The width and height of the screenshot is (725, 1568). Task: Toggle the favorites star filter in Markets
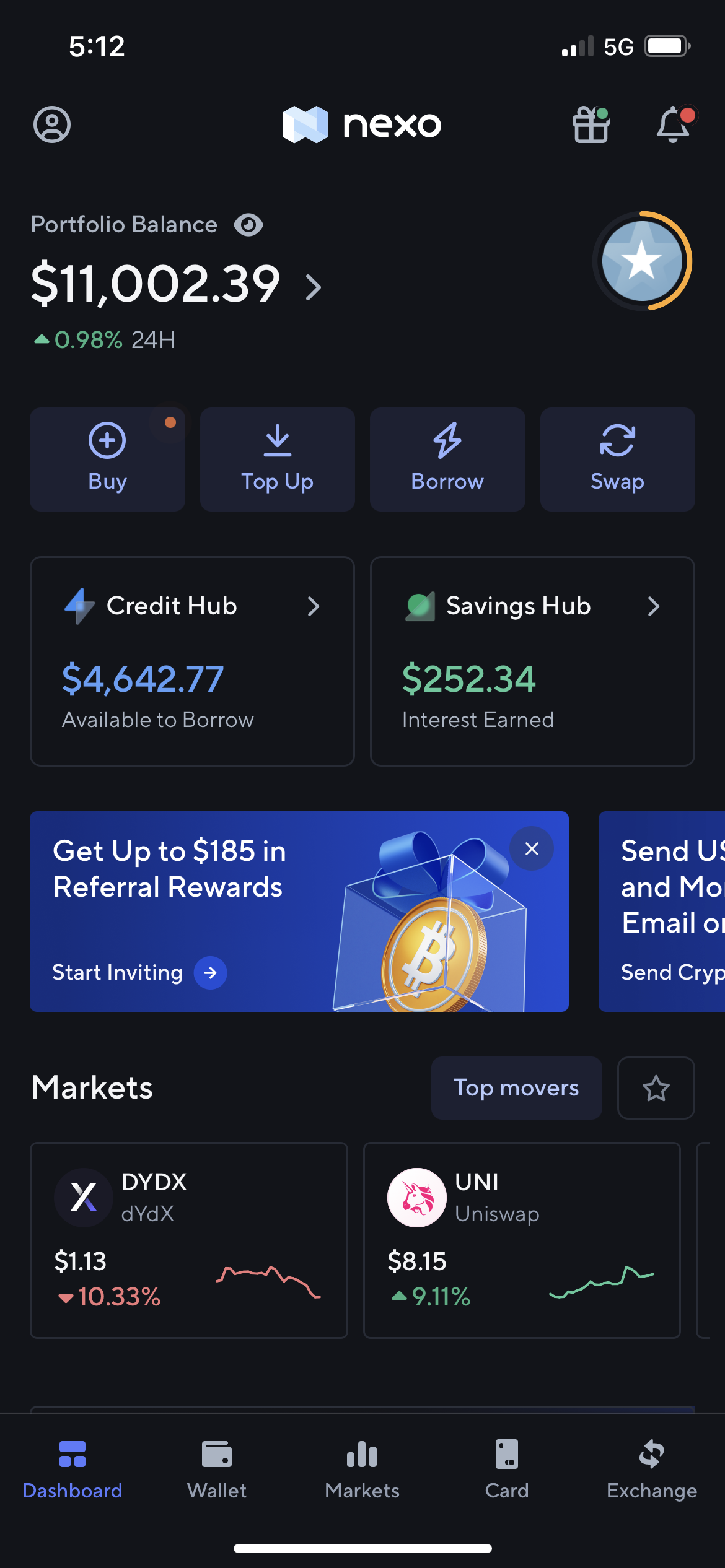click(x=656, y=1088)
